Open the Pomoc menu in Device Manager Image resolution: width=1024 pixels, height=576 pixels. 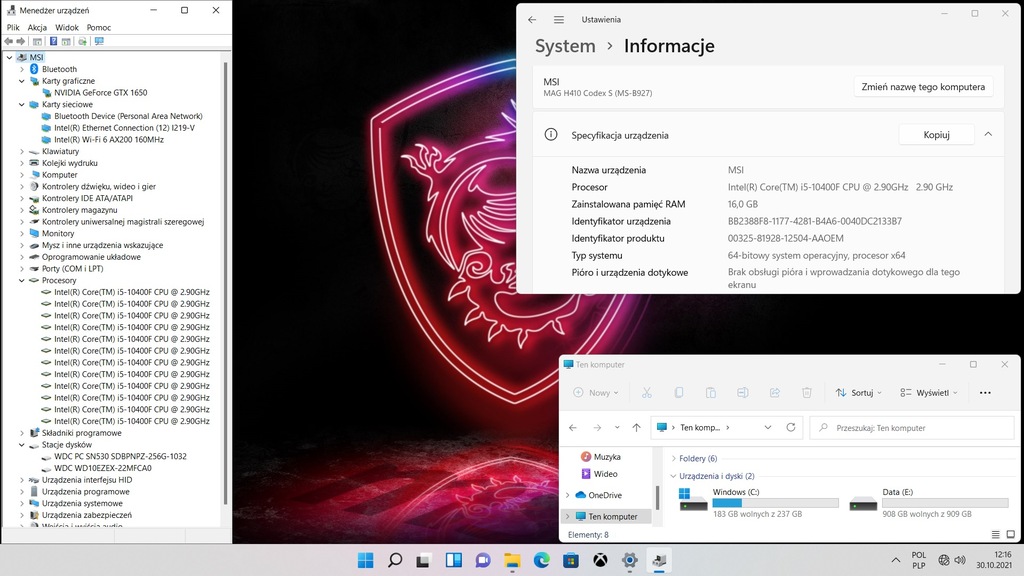tap(99, 27)
